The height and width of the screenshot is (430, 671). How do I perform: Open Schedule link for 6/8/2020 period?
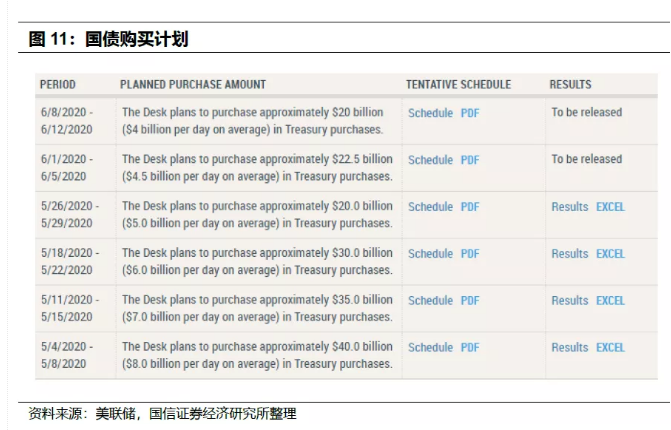pos(430,113)
